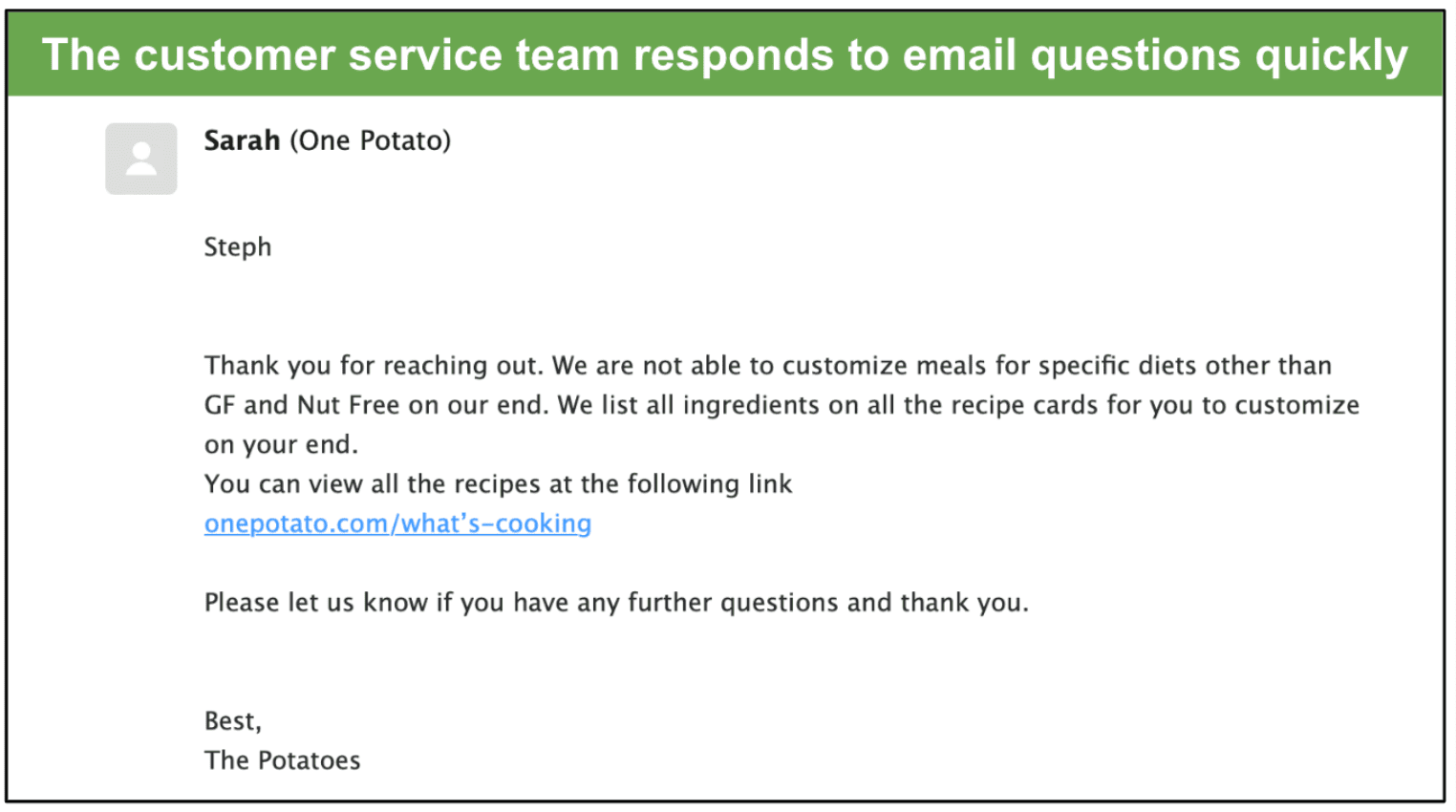Screen dimensions: 1456x812
Task: Click the Best, sign-off line
Action: tap(233, 721)
